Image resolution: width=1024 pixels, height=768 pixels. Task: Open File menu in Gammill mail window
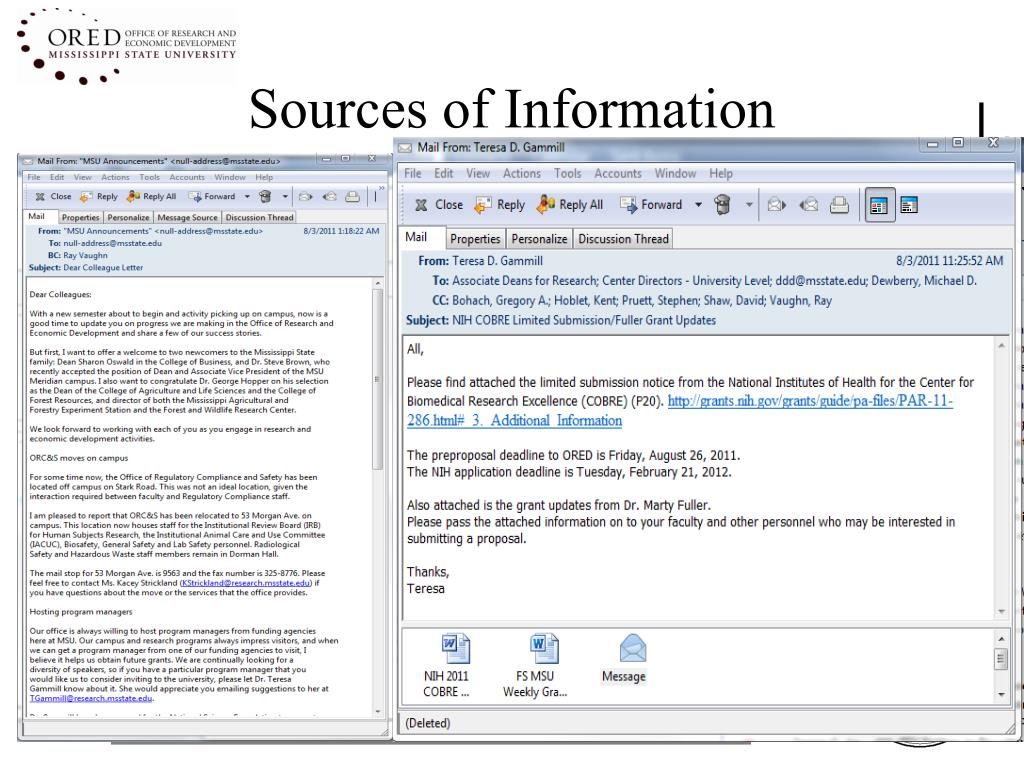(413, 174)
